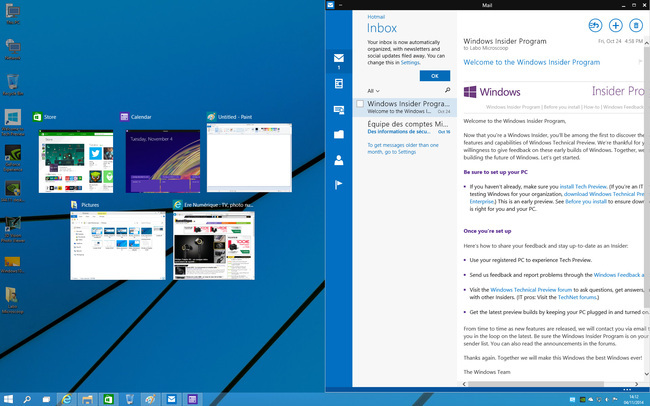
Task: Click the horizontal scrollbar in message pane
Action: (536, 384)
